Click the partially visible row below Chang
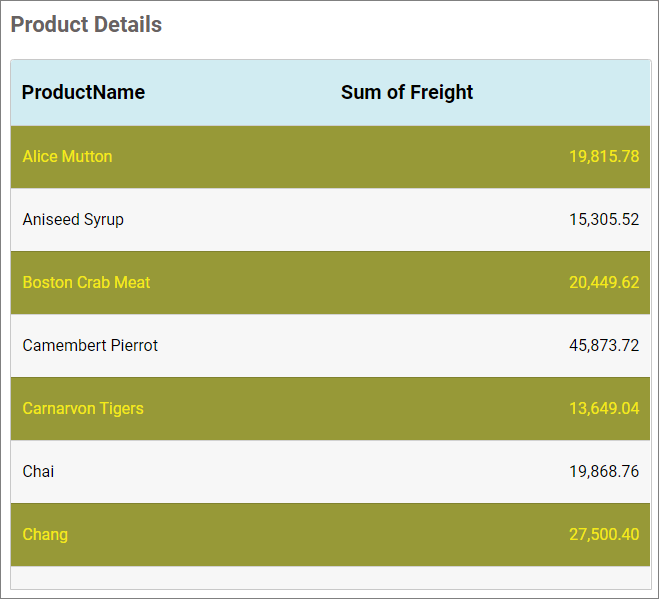Screen dimensions: 659x599 (330, 578)
